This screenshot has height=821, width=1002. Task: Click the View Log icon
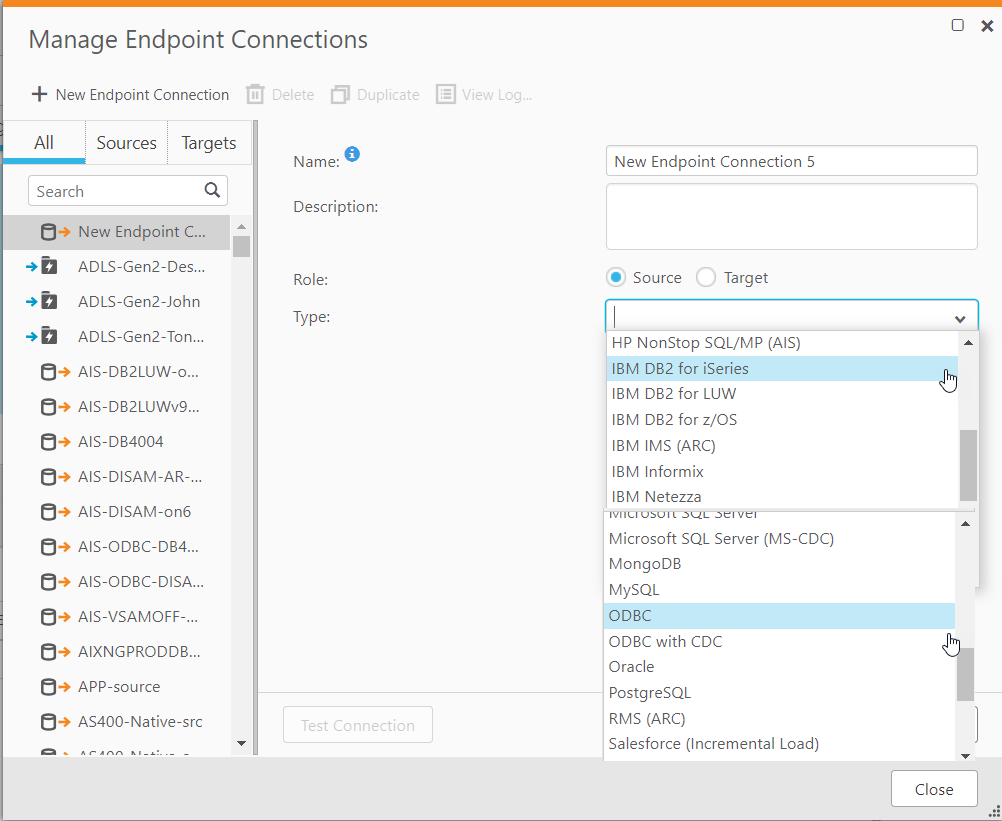coord(446,93)
